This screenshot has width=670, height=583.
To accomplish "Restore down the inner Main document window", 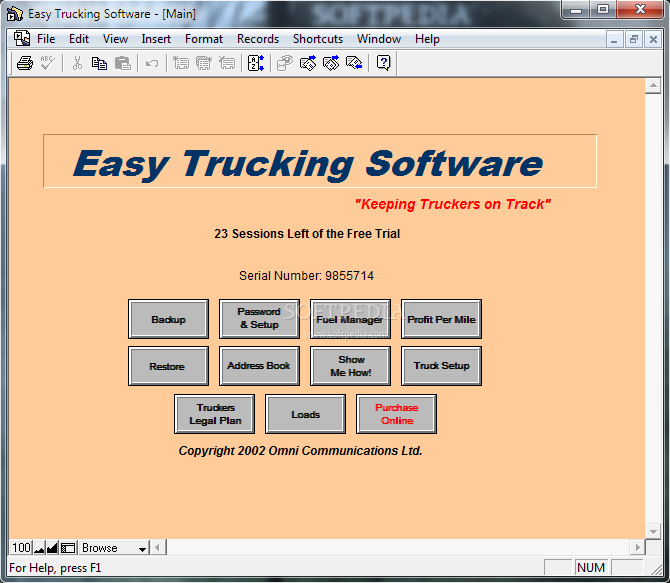I will point(633,39).
